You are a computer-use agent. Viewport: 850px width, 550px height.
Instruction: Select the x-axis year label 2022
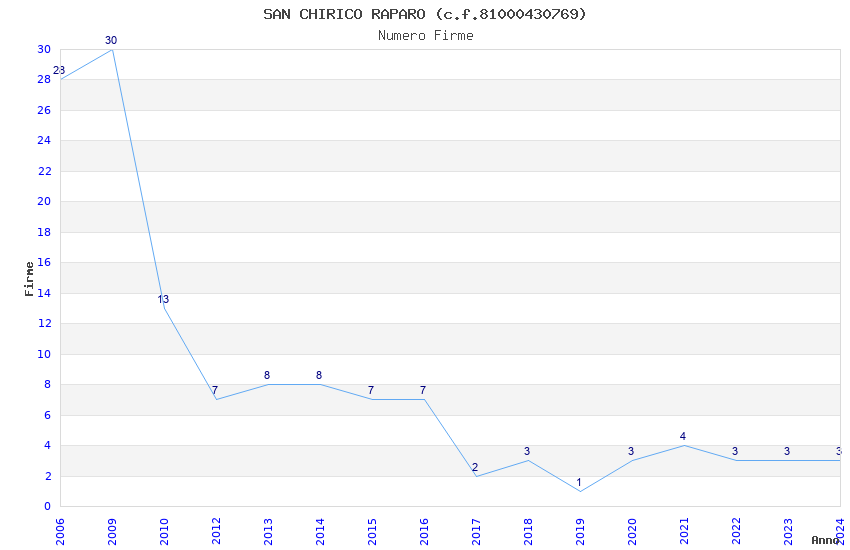click(x=736, y=531)
